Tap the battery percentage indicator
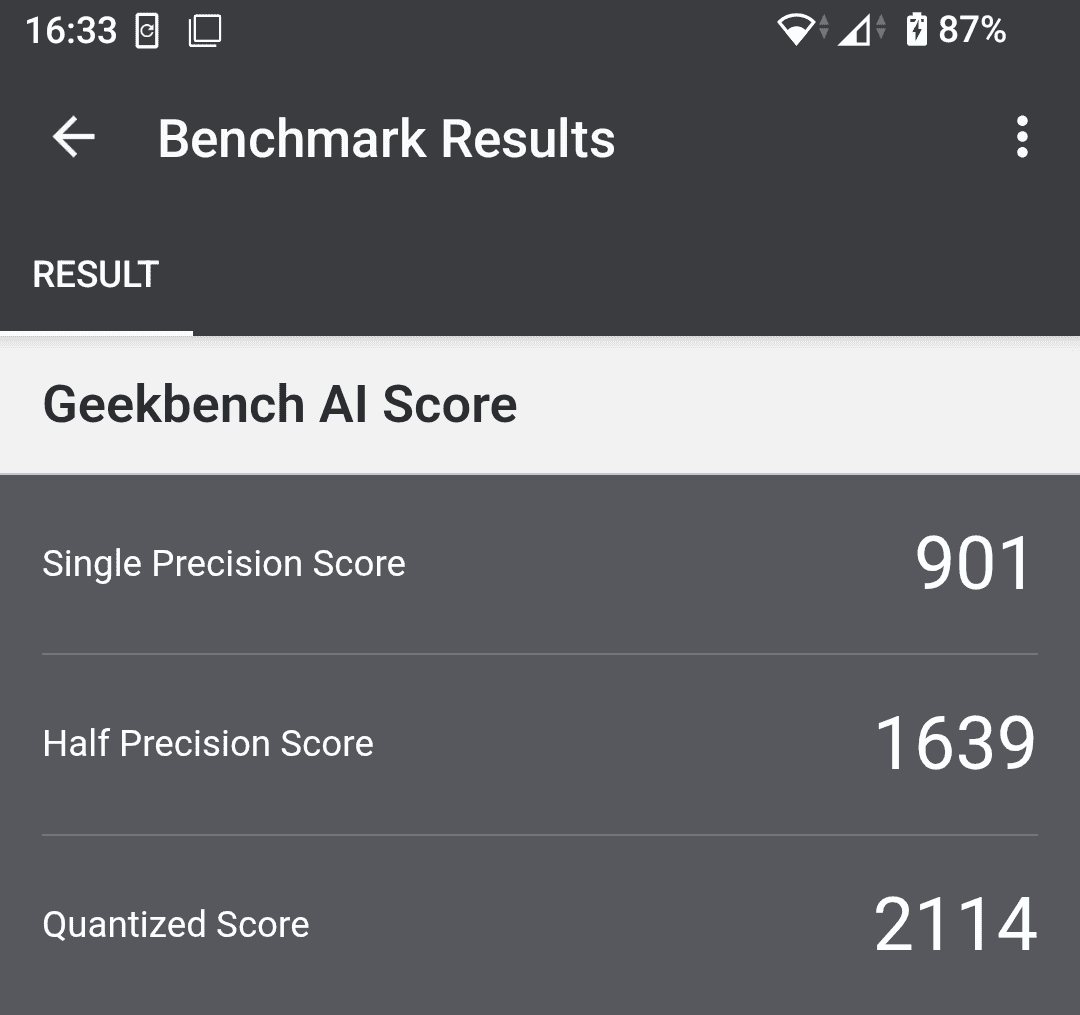1080x1015 pixels. [x=972, y=30]
